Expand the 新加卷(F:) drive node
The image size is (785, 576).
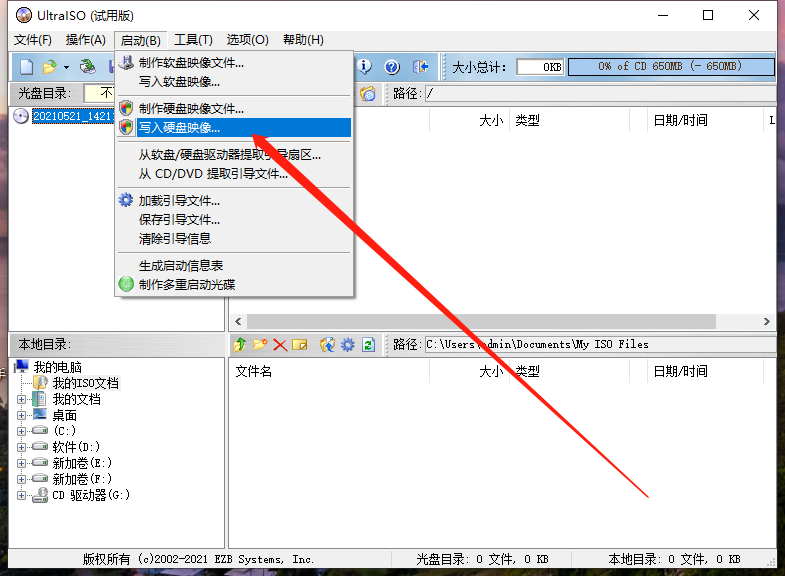[21, 479]
